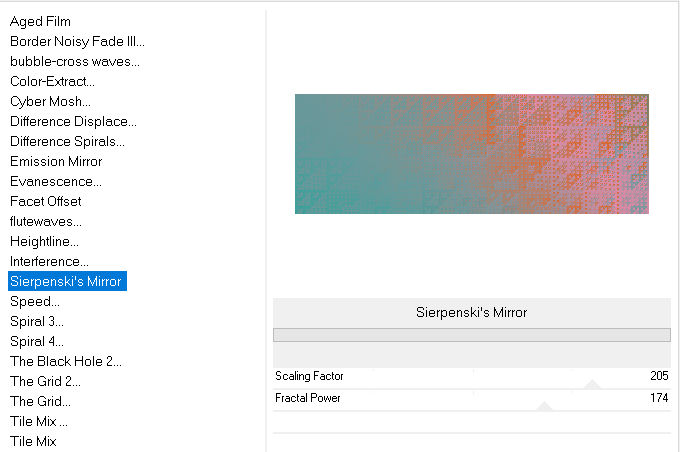Select Facet Offset filter
This screenshot has height=452, width=680.
[x=46, y=201]
